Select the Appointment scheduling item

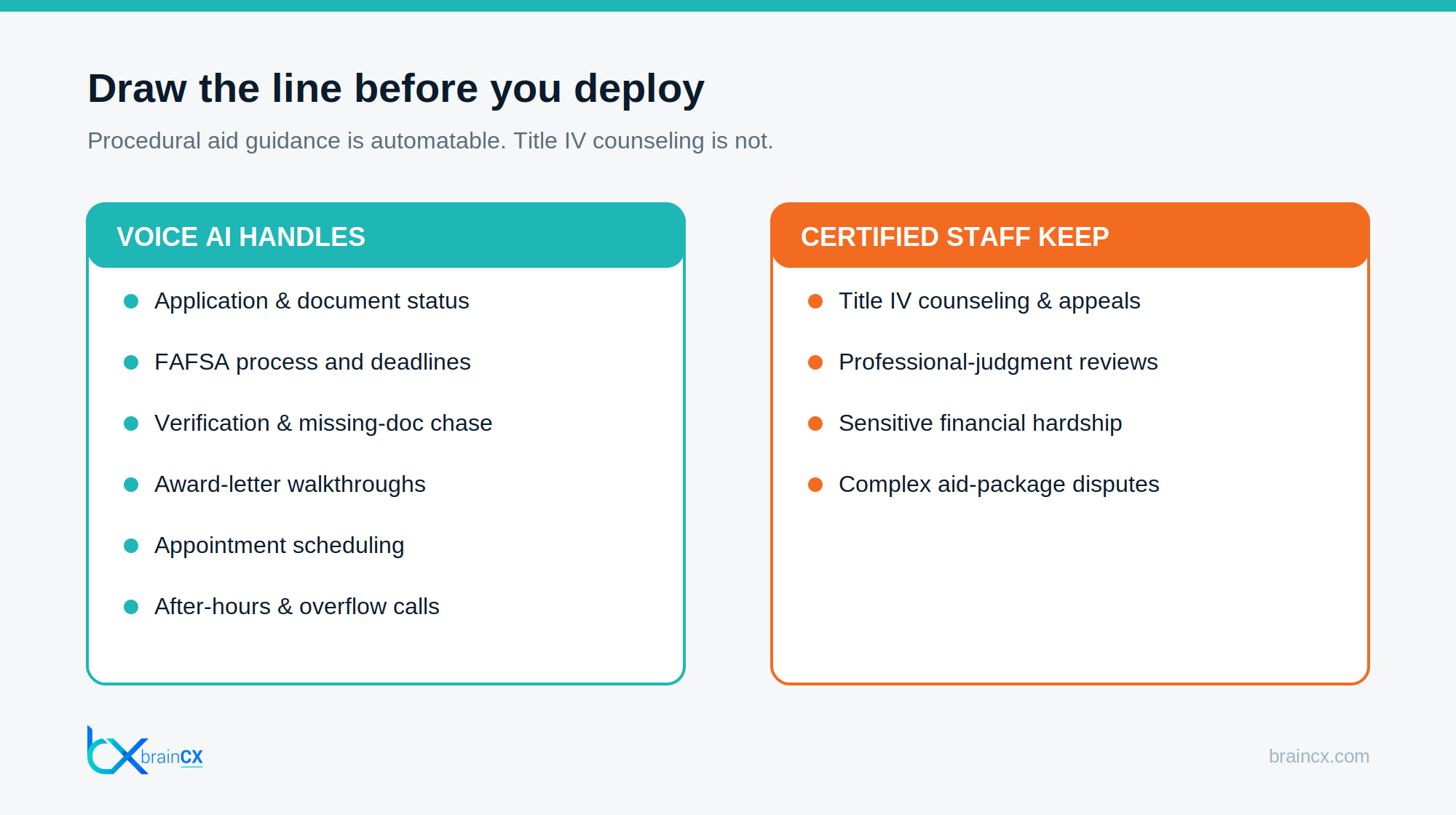click(279, 546)
